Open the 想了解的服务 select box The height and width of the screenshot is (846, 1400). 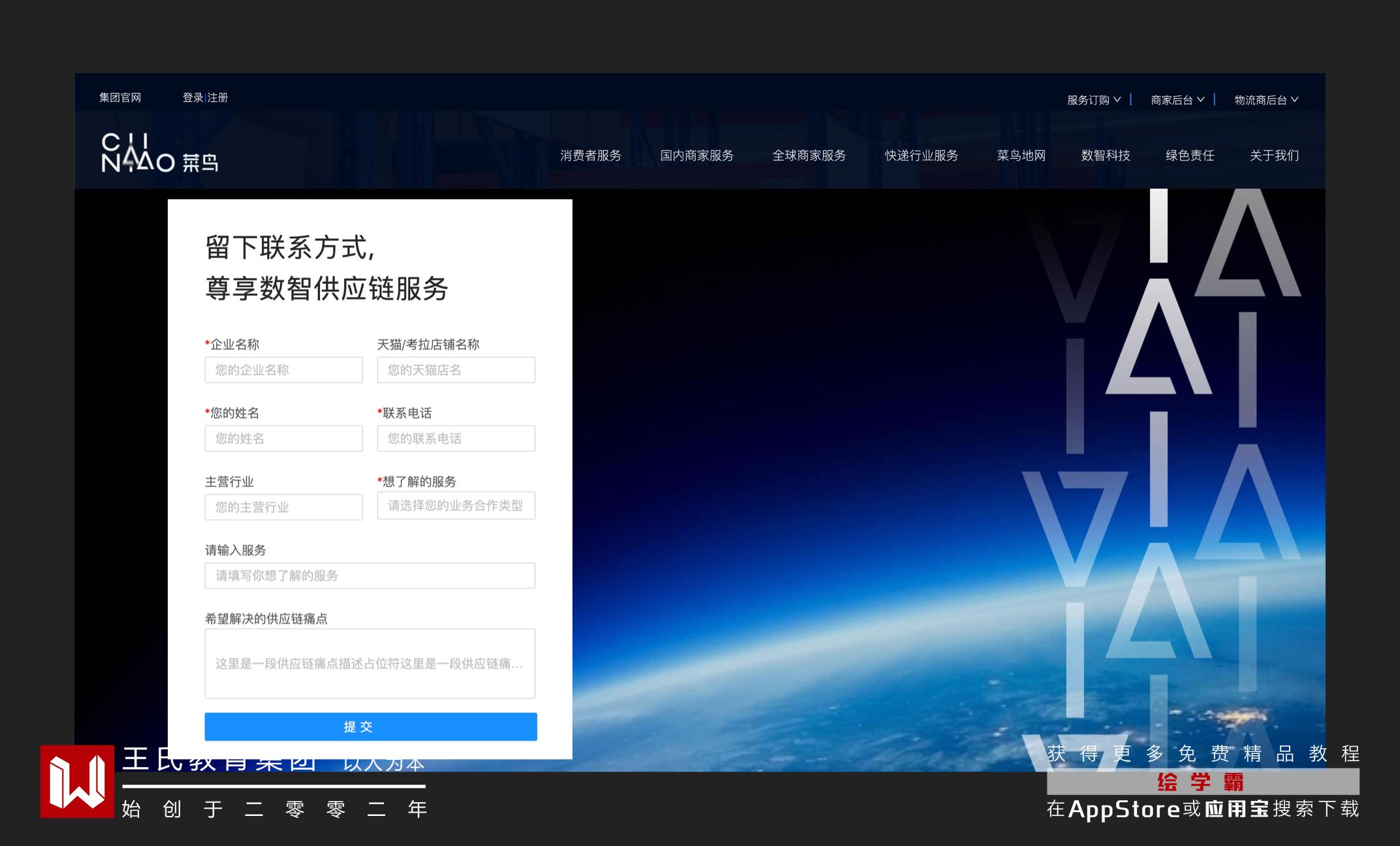(x=456, y=506)
